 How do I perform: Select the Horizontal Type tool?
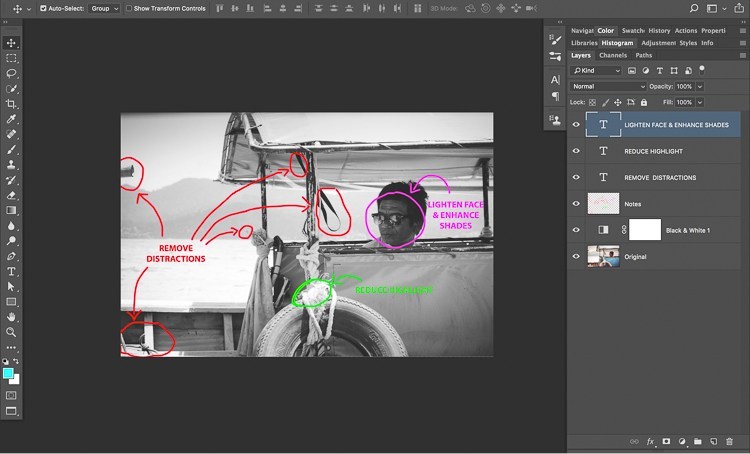point(11,272)
